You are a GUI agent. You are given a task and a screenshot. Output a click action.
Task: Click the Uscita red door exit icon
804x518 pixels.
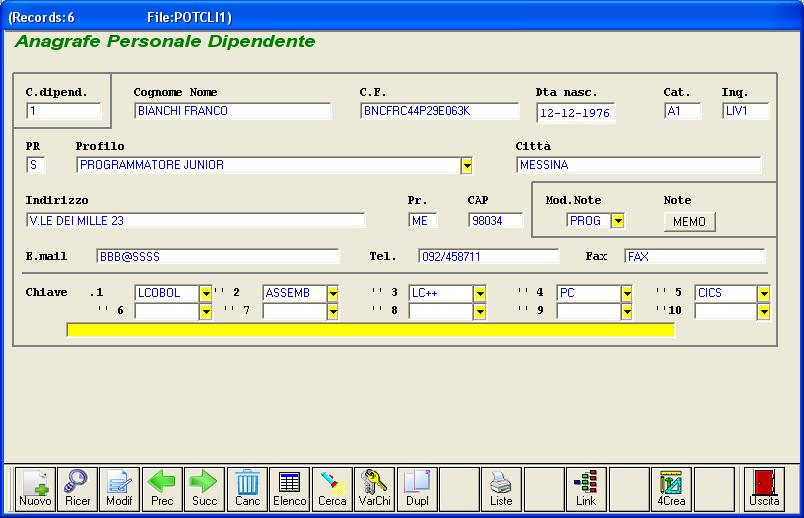click(765, 489)
